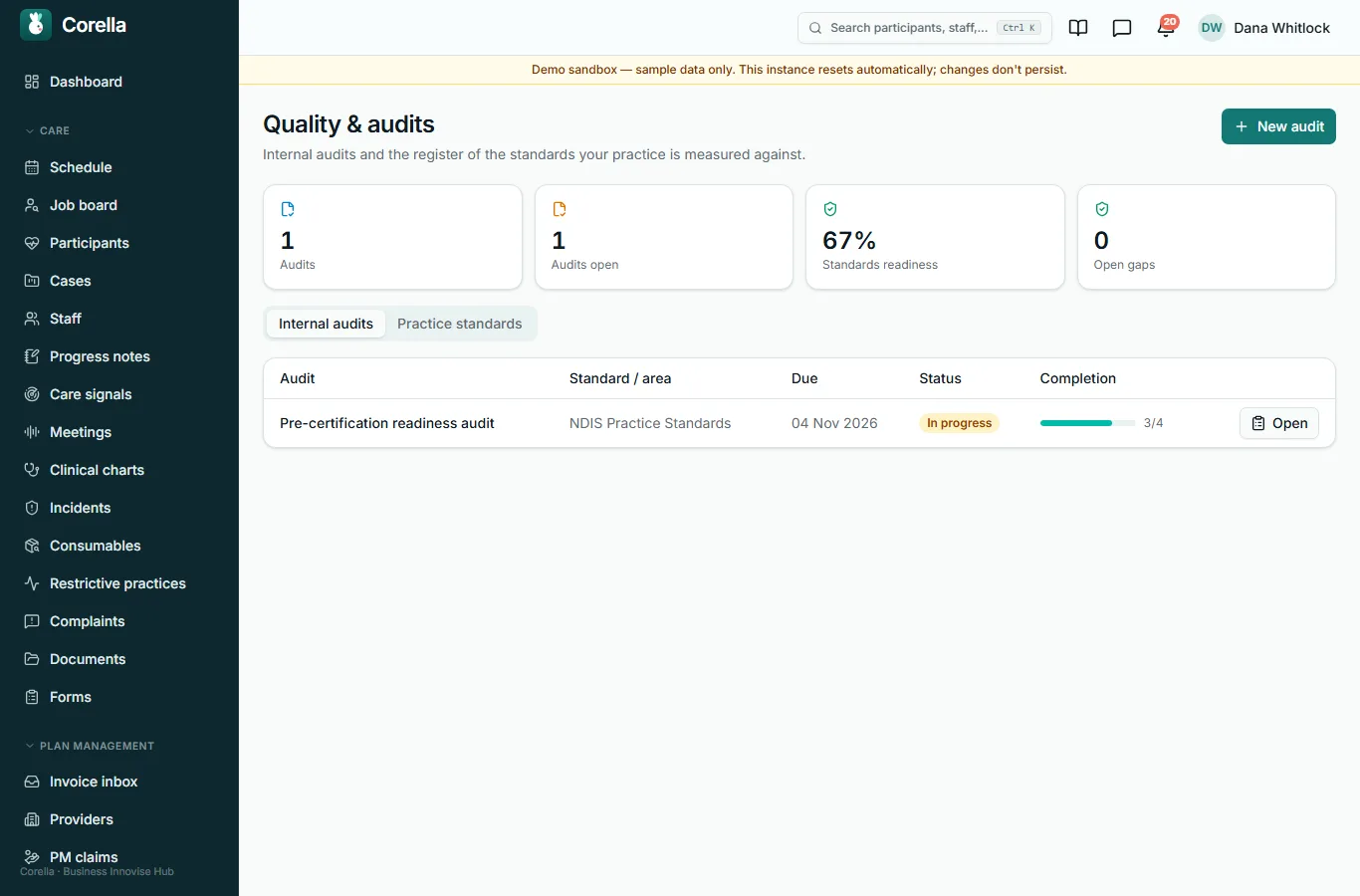Collapse the PLAN MANAGEMENT section chevron
The height and width of the screenshot is (896, 1360).
[30, 746]
